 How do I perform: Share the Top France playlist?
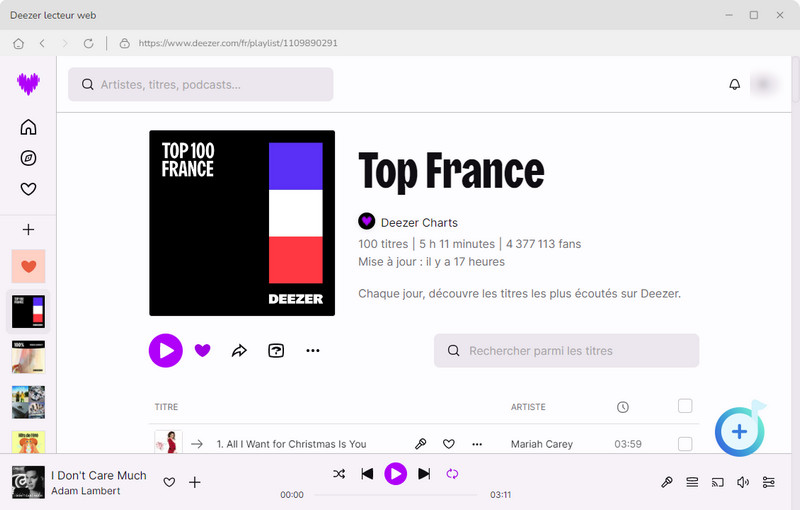[239, 350]
